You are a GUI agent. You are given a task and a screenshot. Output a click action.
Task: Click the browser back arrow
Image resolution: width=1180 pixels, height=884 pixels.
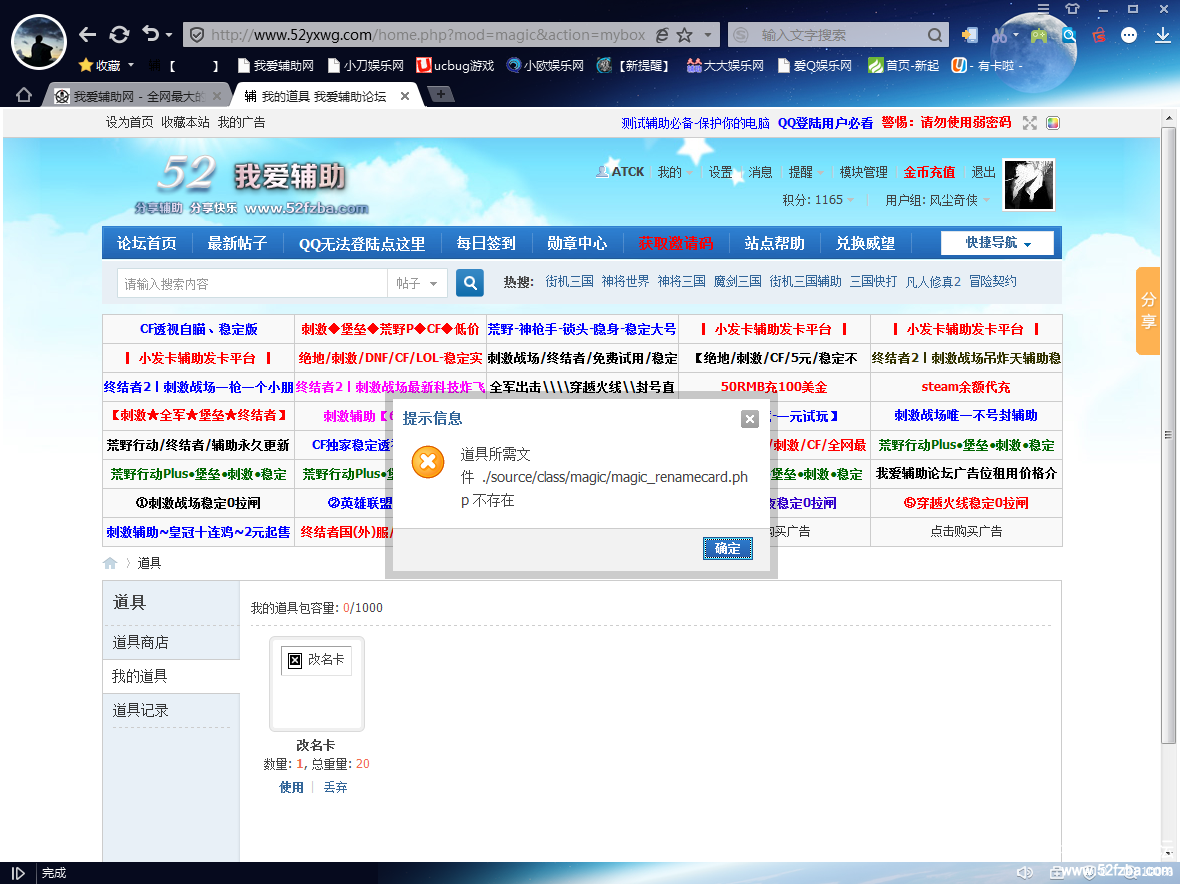88,35
